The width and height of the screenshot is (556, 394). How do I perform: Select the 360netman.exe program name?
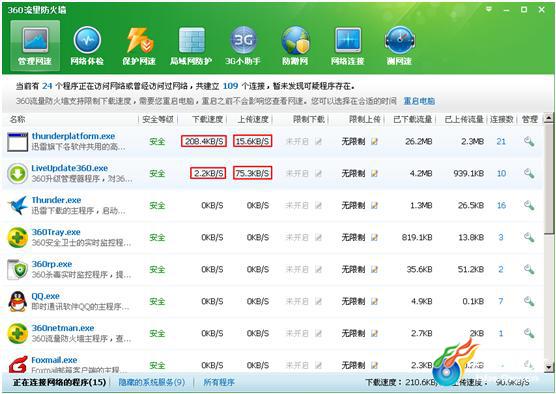pyautogui.click(x=63, y=328)
